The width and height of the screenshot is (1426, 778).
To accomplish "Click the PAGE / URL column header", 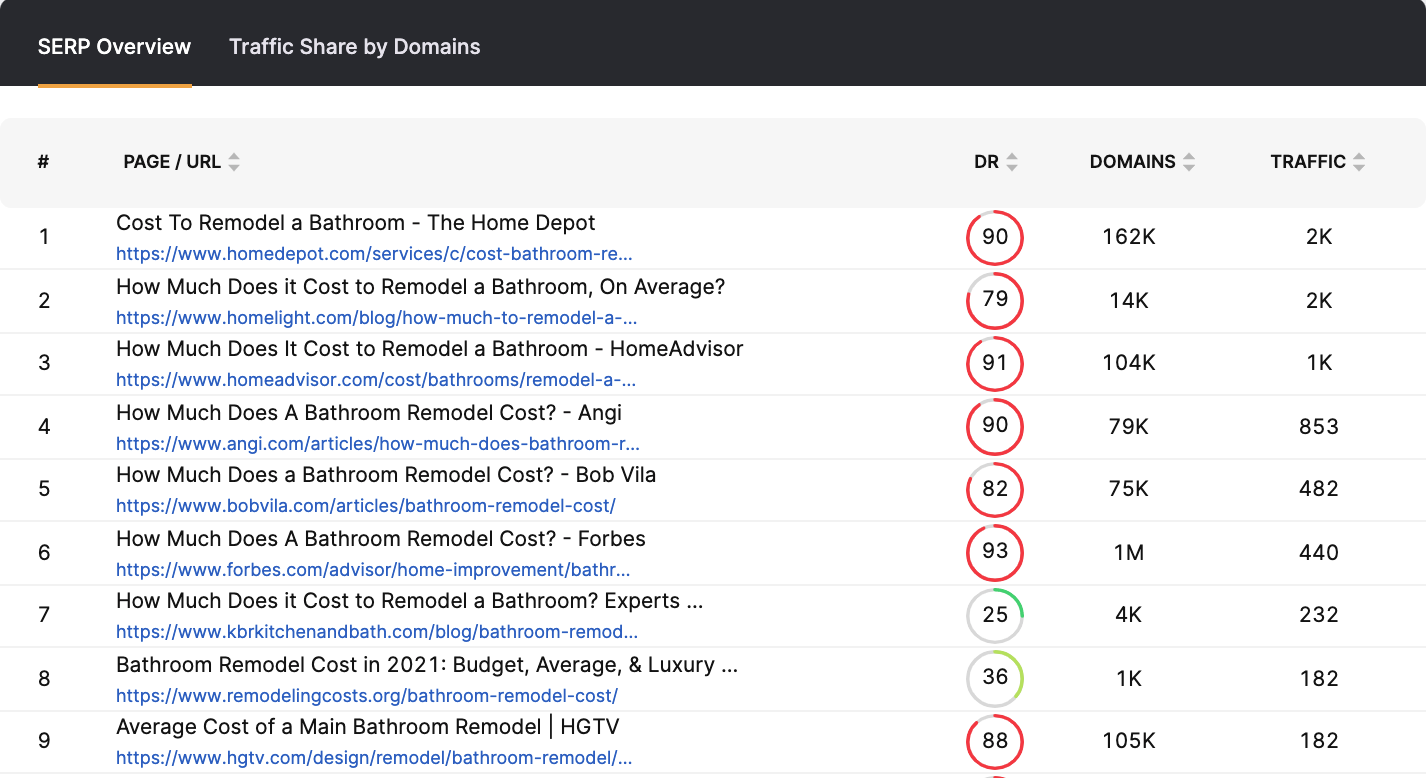I will tap(172, 162).
